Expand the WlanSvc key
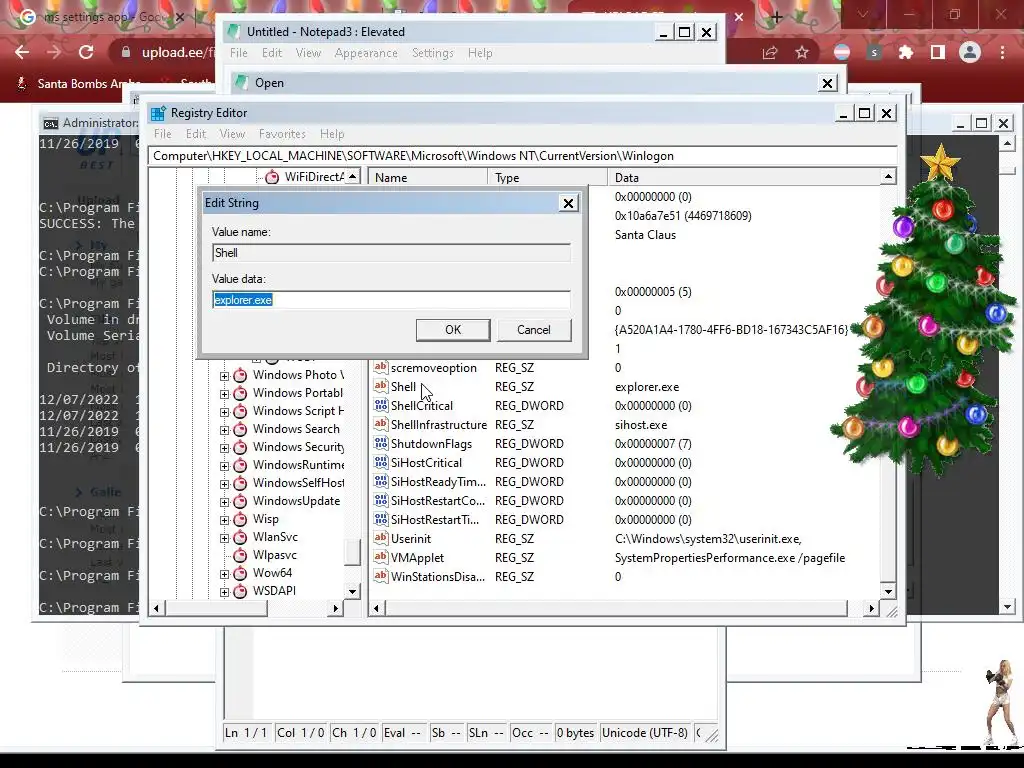The image size is (1024, 768). [x=225, y=538]
